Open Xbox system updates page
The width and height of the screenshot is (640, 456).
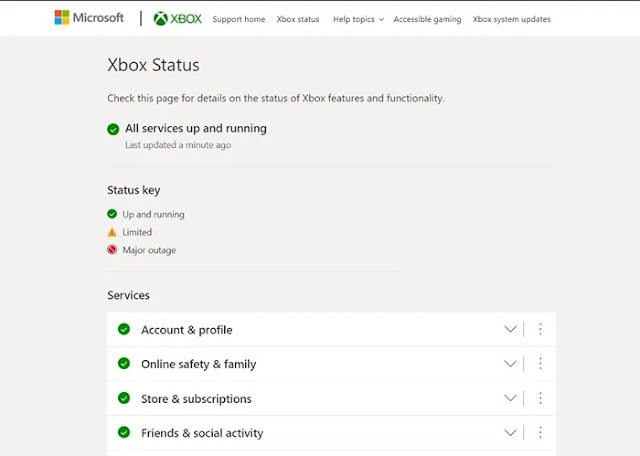pyautogui.click(x=511, y=19)
